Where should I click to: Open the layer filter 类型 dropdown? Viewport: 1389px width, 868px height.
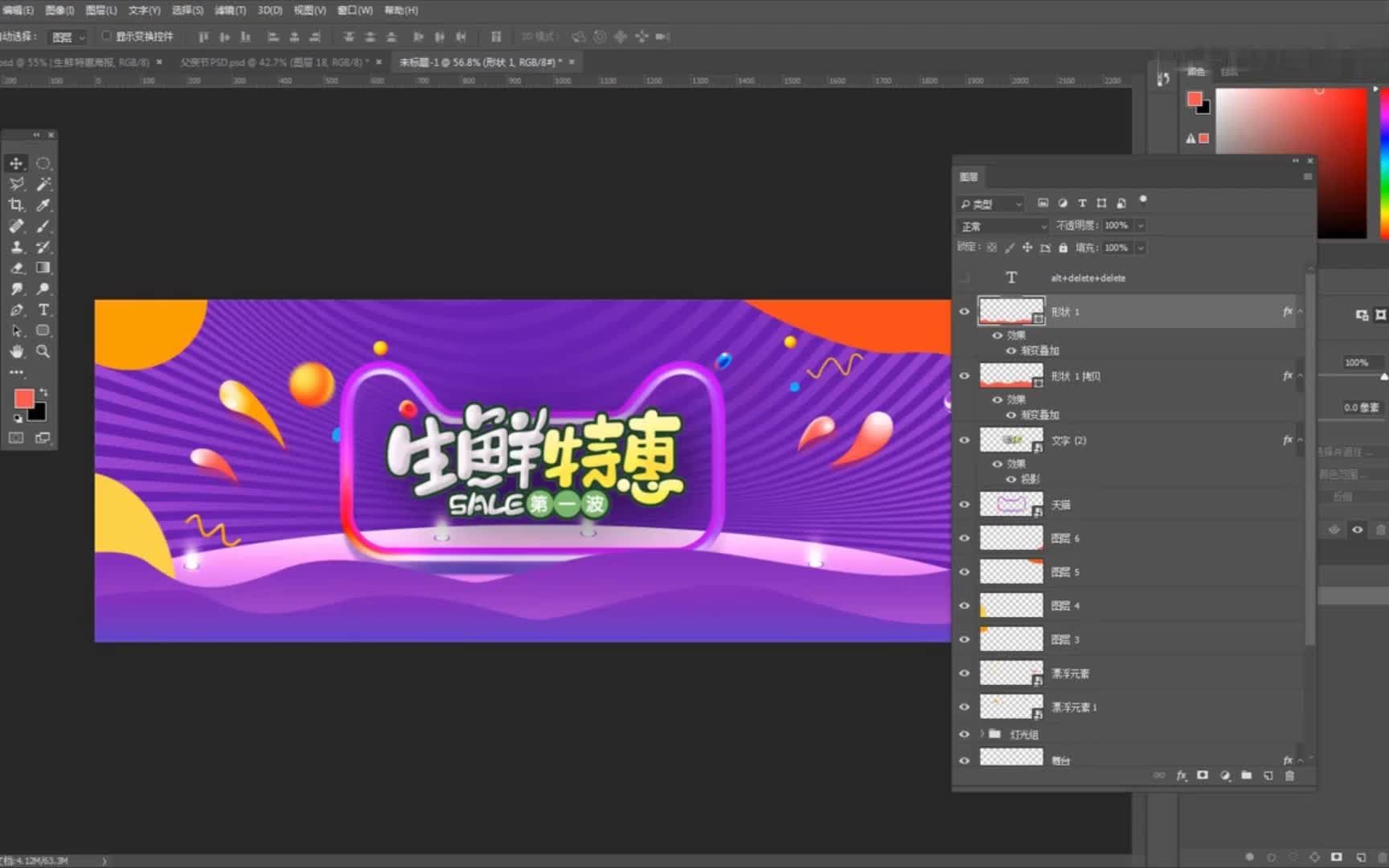pyautogui.click(x=991, y=204)
